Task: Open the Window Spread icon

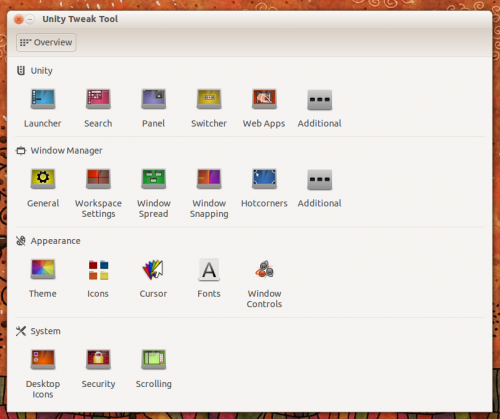Action: click(x=153, y=179)
